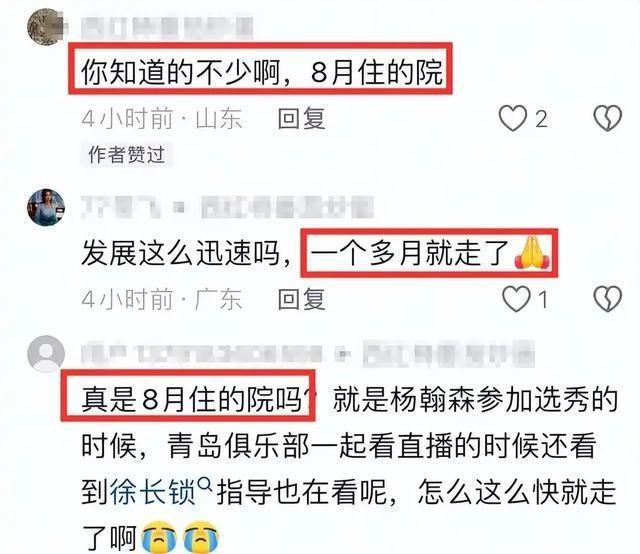640x554 pixels.
Task: Open the first commenter's avatar
Action: click(x=46, y=27)
